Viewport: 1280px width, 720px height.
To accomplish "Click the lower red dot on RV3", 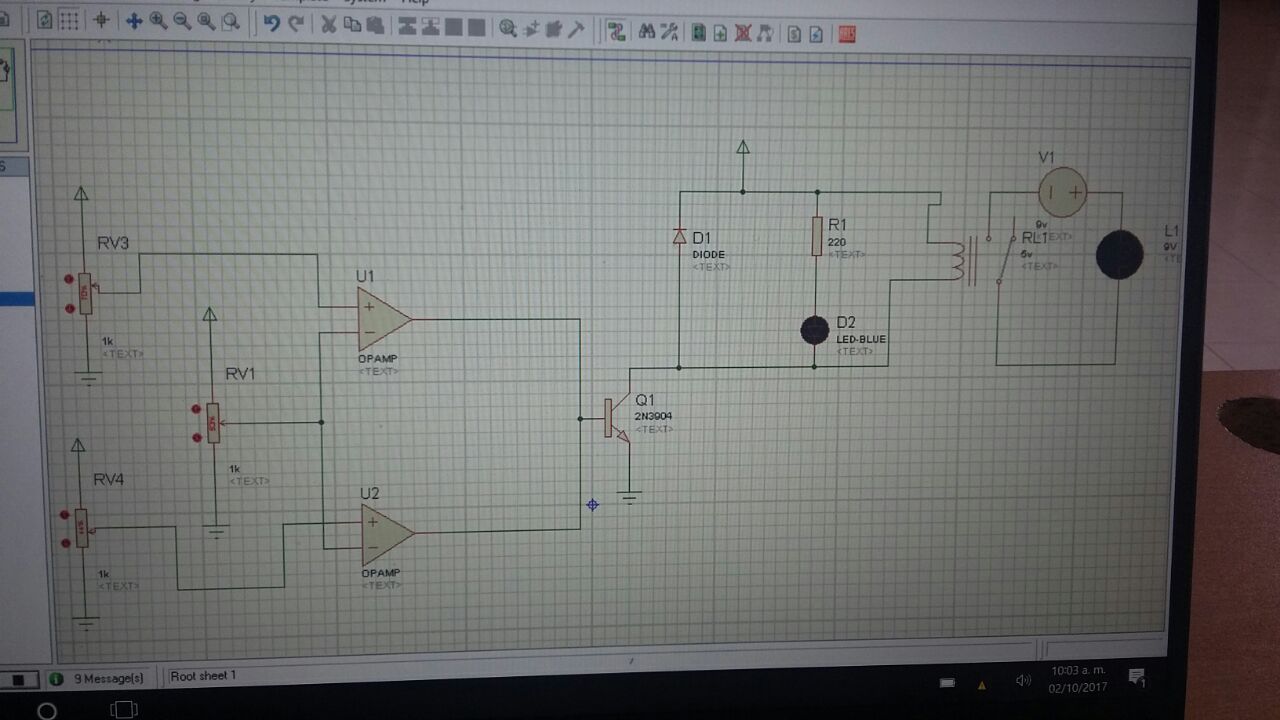I will (70, 308).
